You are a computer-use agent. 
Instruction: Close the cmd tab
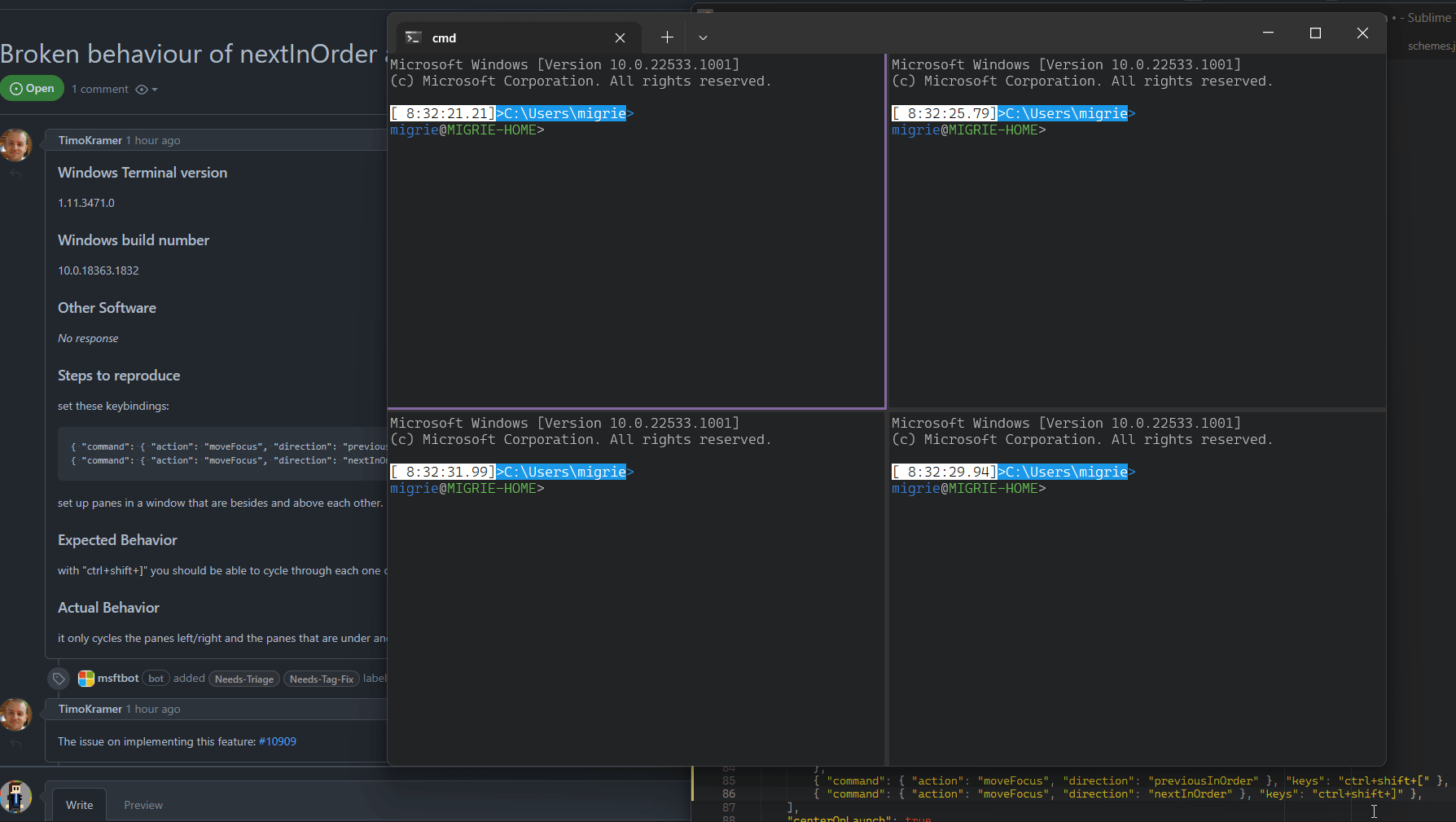click(x=620, y=37)
